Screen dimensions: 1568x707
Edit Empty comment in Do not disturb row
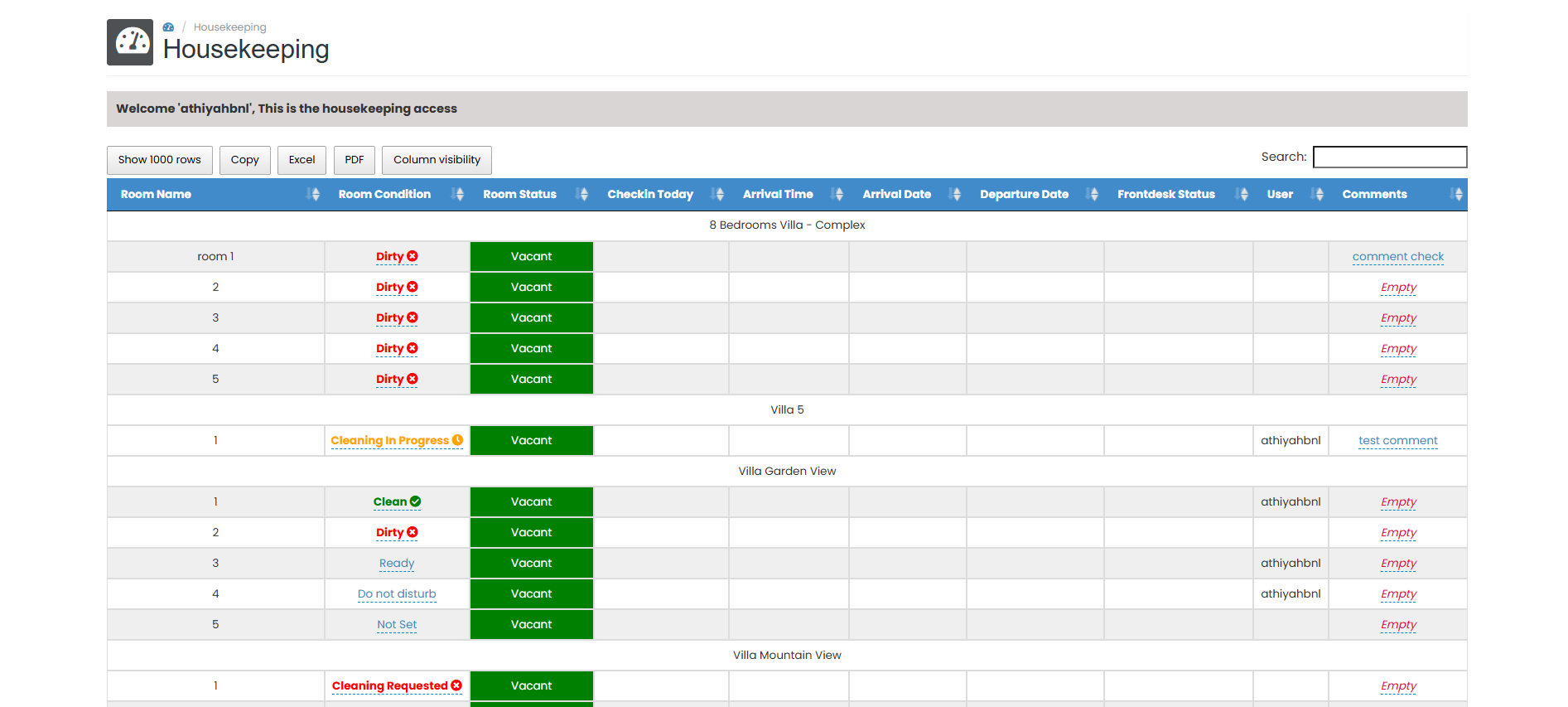click(x=1398, y=594)
